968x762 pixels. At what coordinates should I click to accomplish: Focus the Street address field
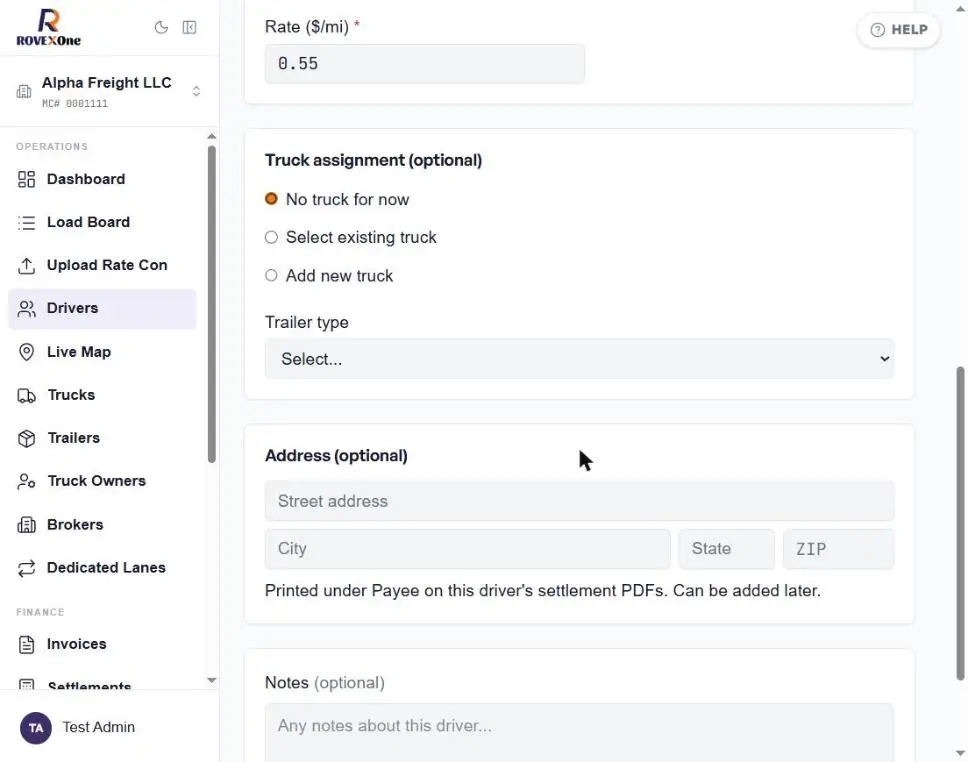click(x=579, y=501)
